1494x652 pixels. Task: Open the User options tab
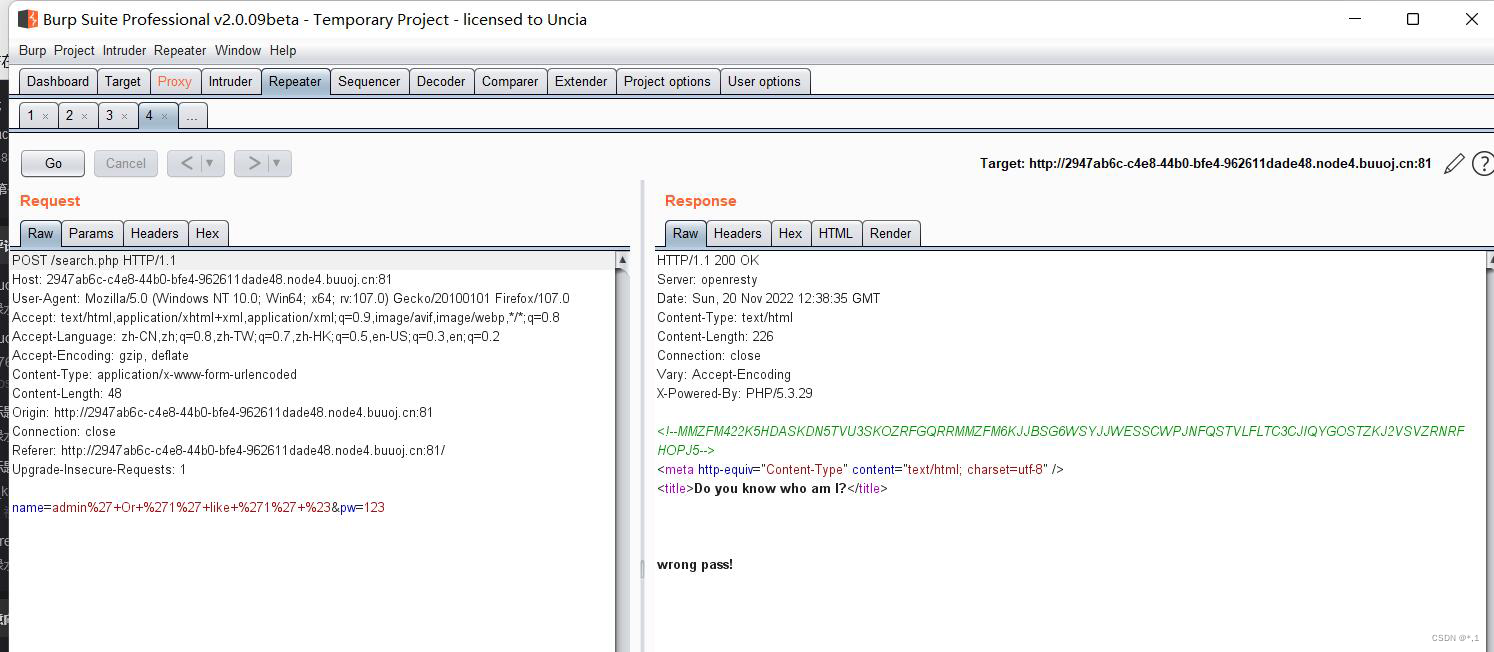(x=764, y=81)
